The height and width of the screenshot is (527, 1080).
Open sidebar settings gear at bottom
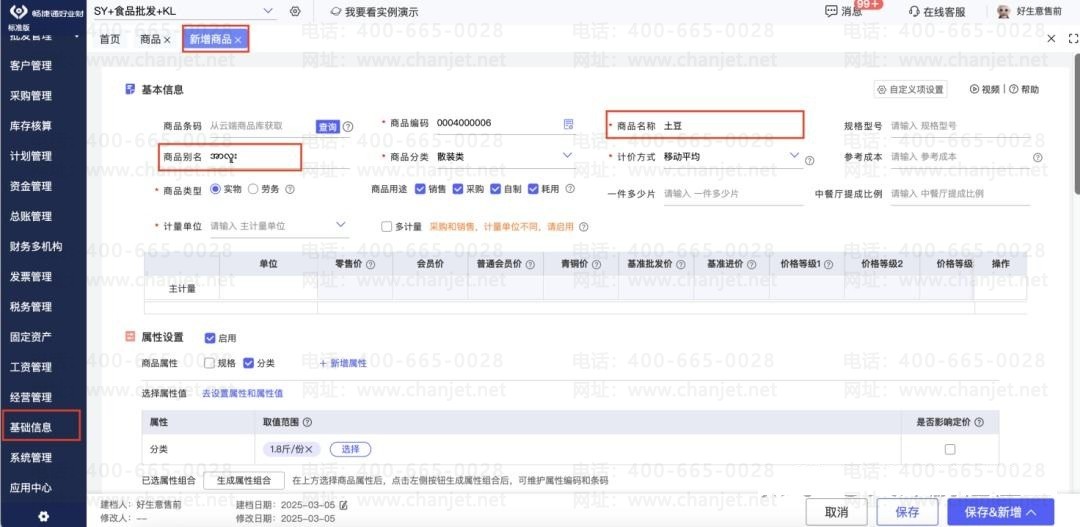coord(43,516)
